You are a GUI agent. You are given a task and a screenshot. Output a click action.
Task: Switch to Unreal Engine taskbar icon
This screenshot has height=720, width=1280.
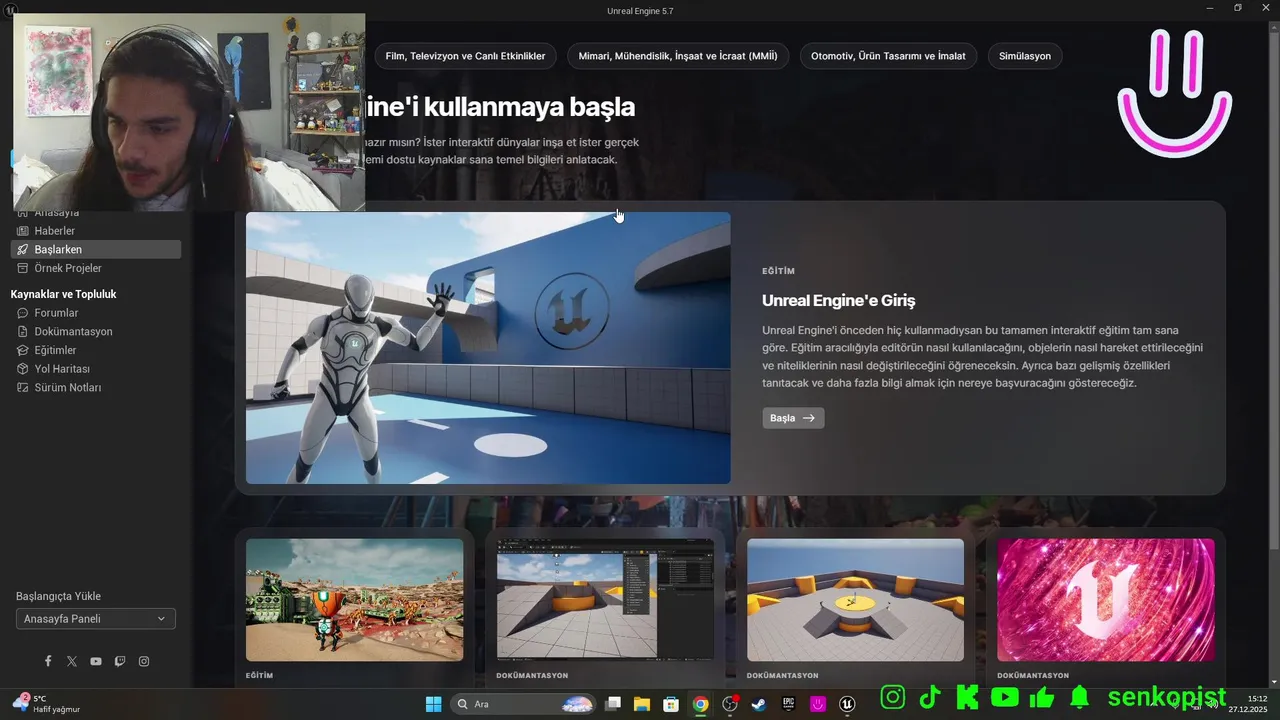coord(848,704)
